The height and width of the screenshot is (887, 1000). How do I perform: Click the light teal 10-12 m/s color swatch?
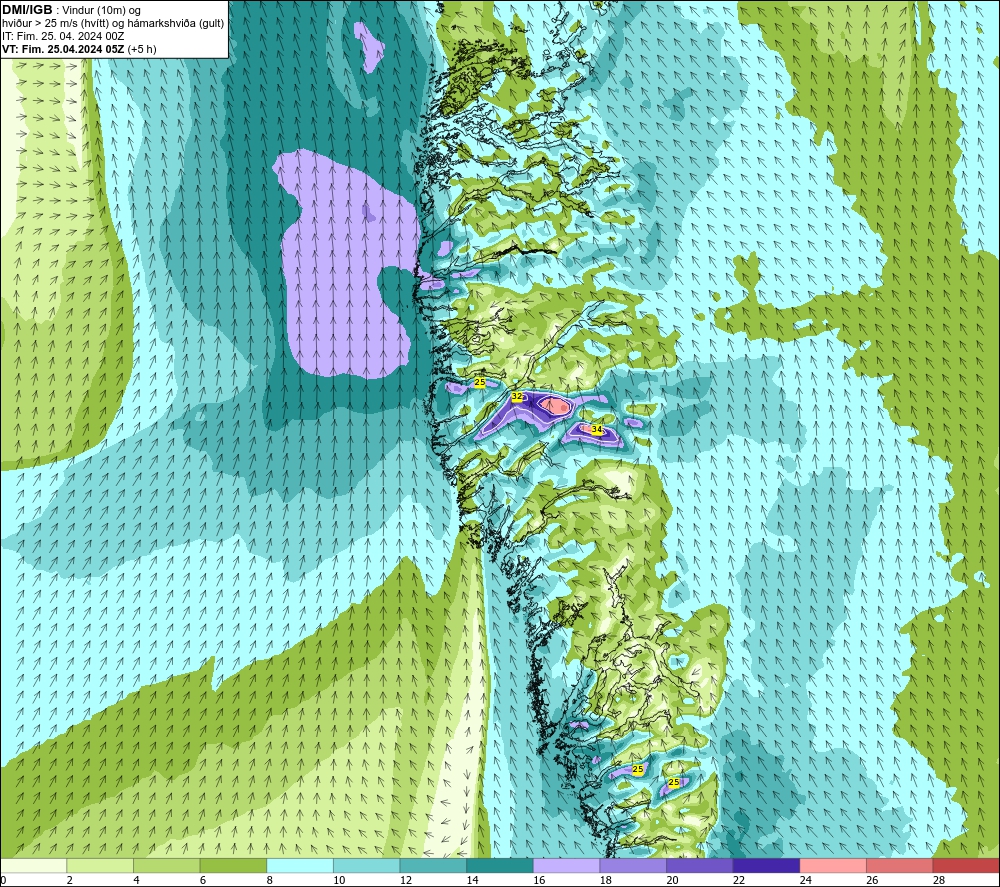(367, 865)
